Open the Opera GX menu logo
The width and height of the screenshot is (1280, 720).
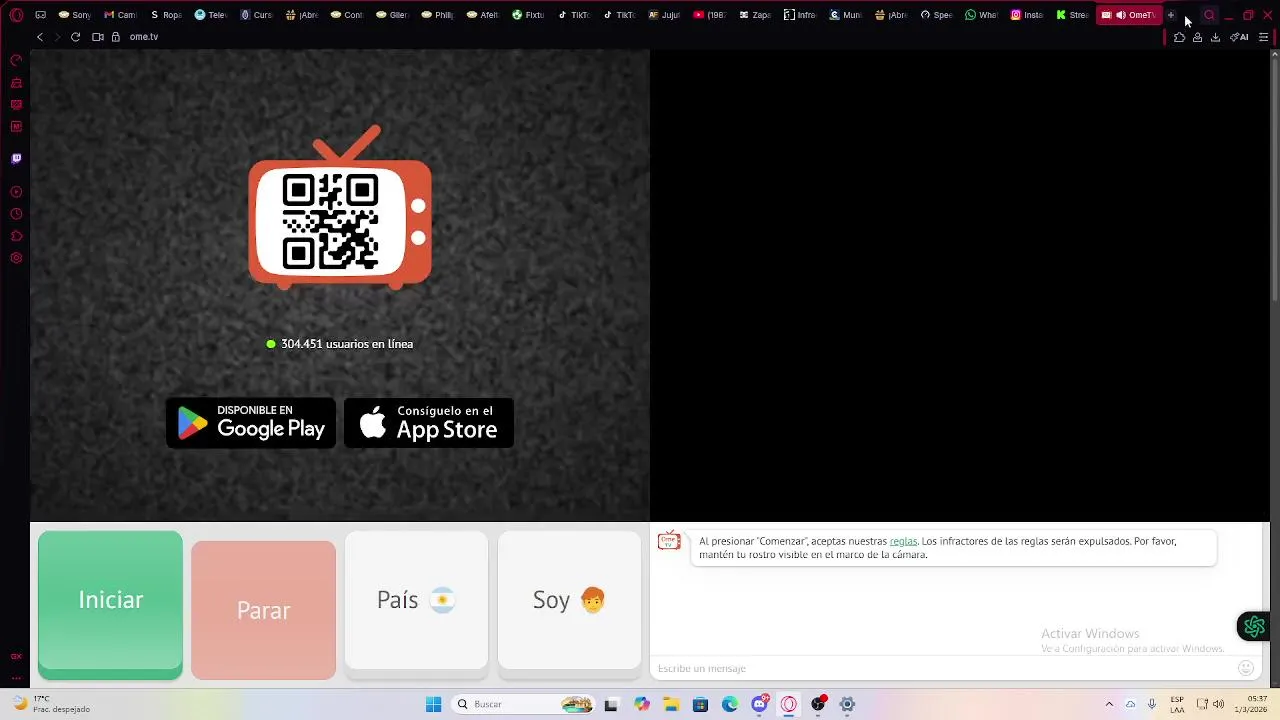(x=16, y=15)
